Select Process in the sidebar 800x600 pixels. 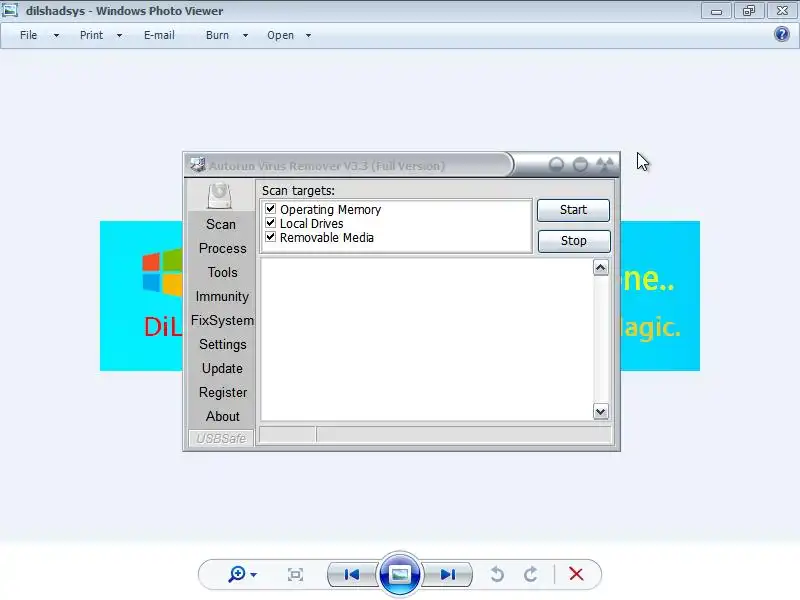[222, 248]
